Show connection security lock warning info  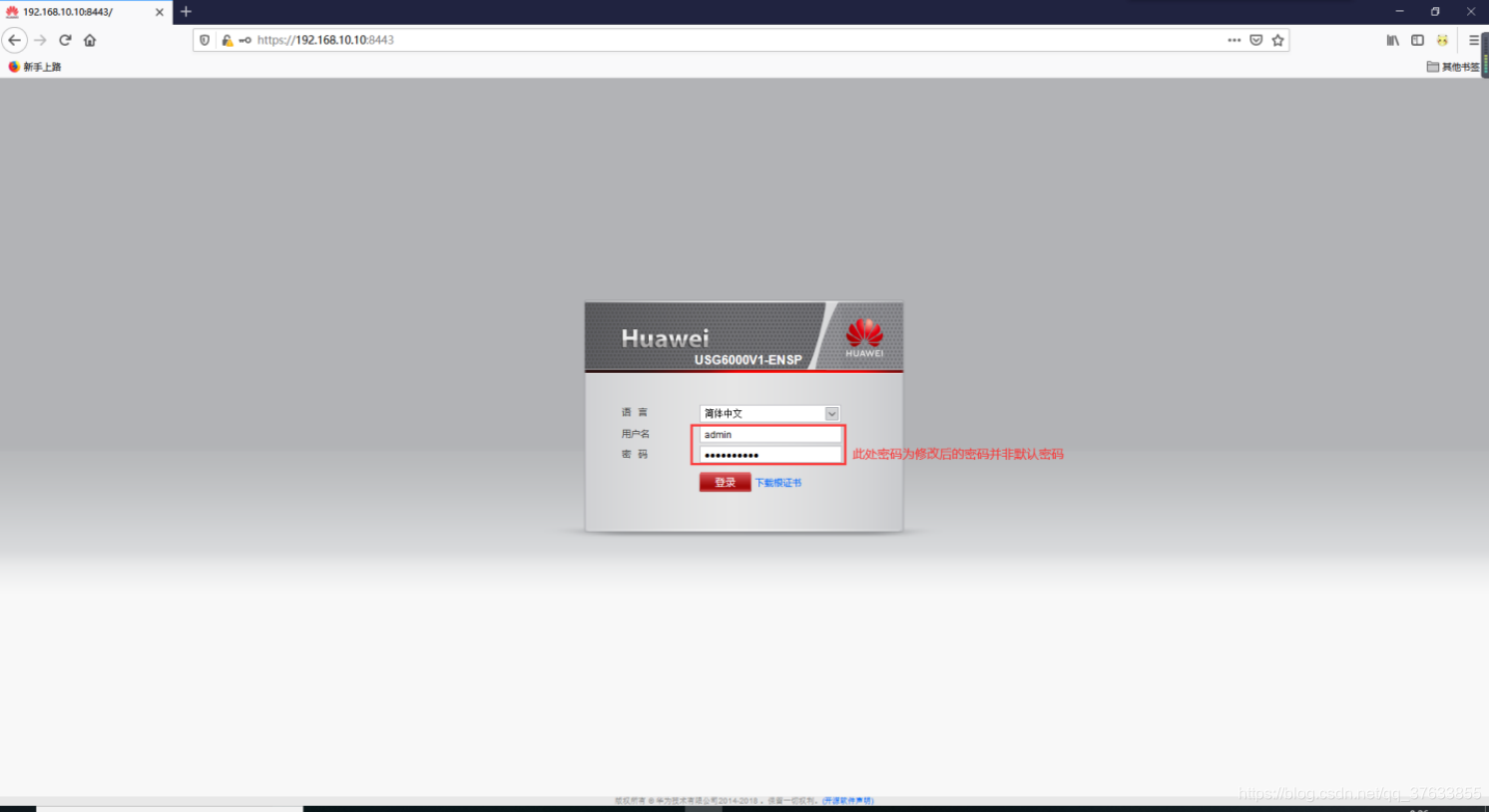227,40
